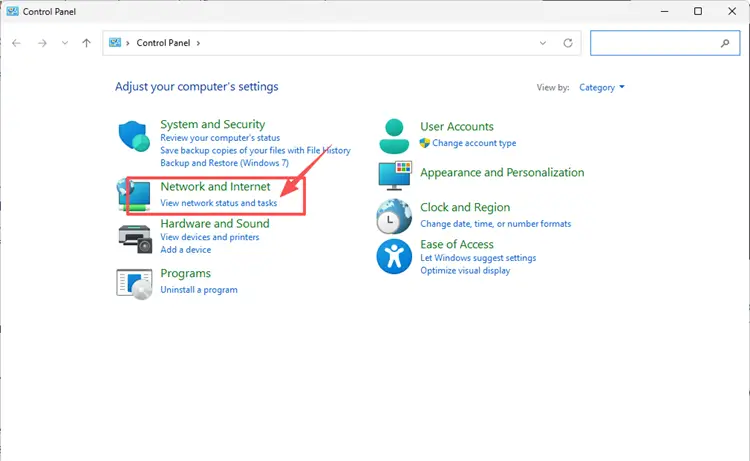Image resolution: width=750 pixels, height=461 pixels.
Task: Click View devices and printers
Action: click(x=210, y=237)
